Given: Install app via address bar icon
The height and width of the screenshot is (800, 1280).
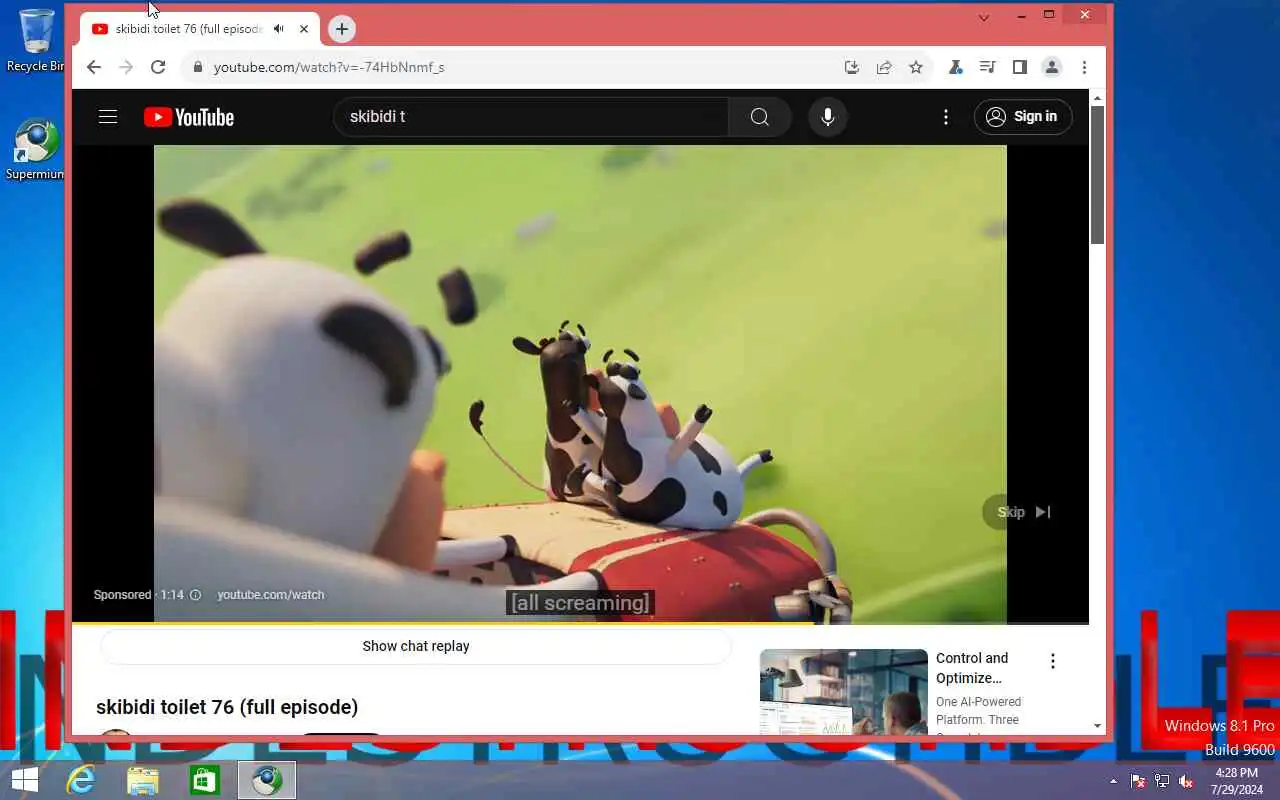Looking at the screenshot, I should (852, 67).
